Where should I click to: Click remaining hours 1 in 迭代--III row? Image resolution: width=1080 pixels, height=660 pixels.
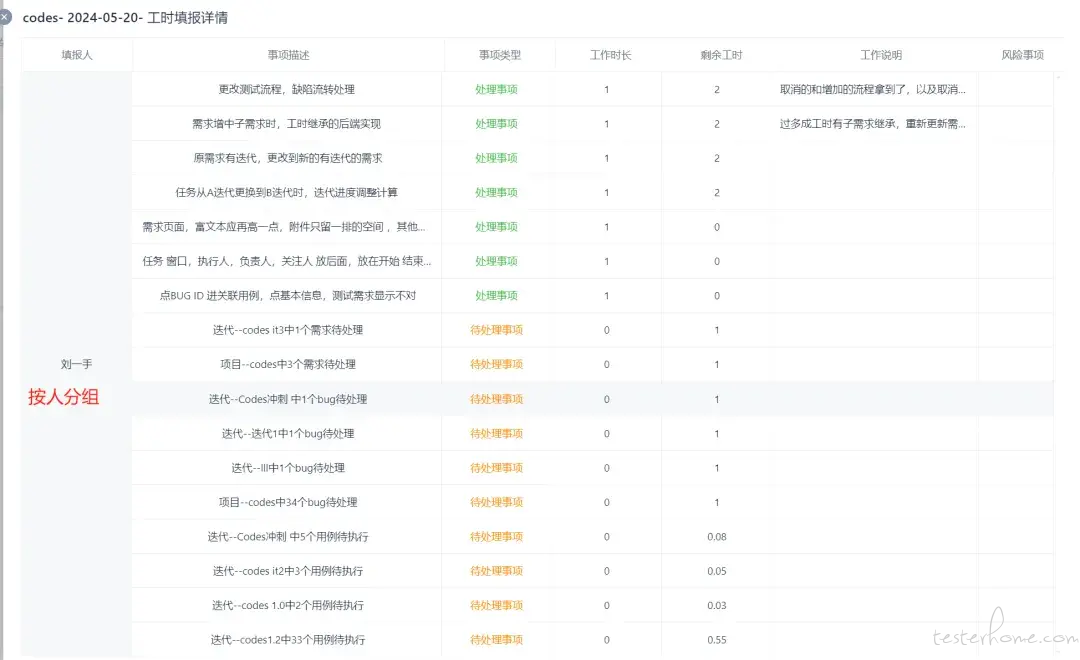click(717, 468)
